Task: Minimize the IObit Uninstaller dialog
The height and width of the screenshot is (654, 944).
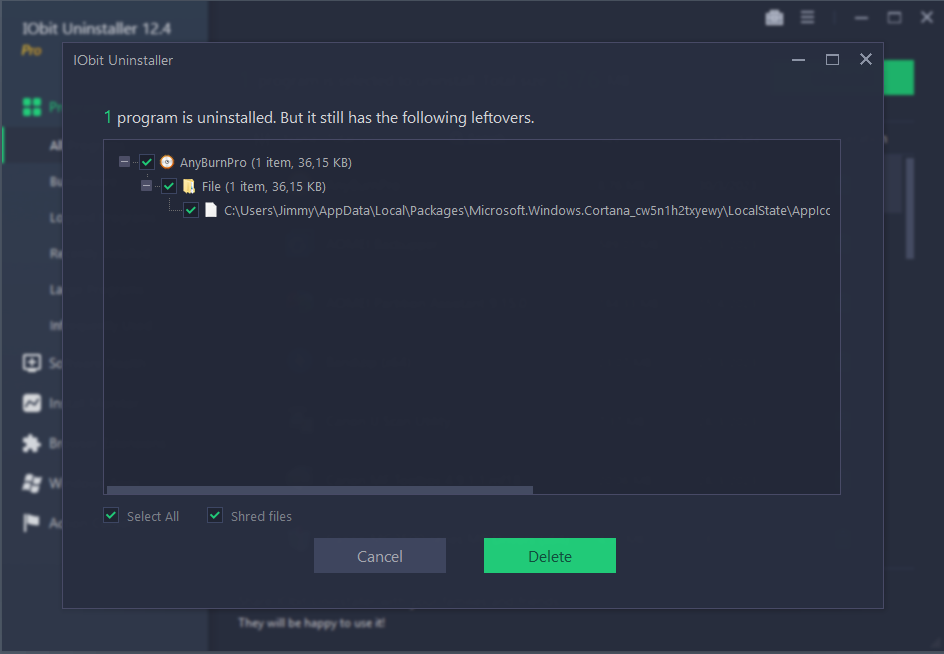Action: click(x=798, y=60)
